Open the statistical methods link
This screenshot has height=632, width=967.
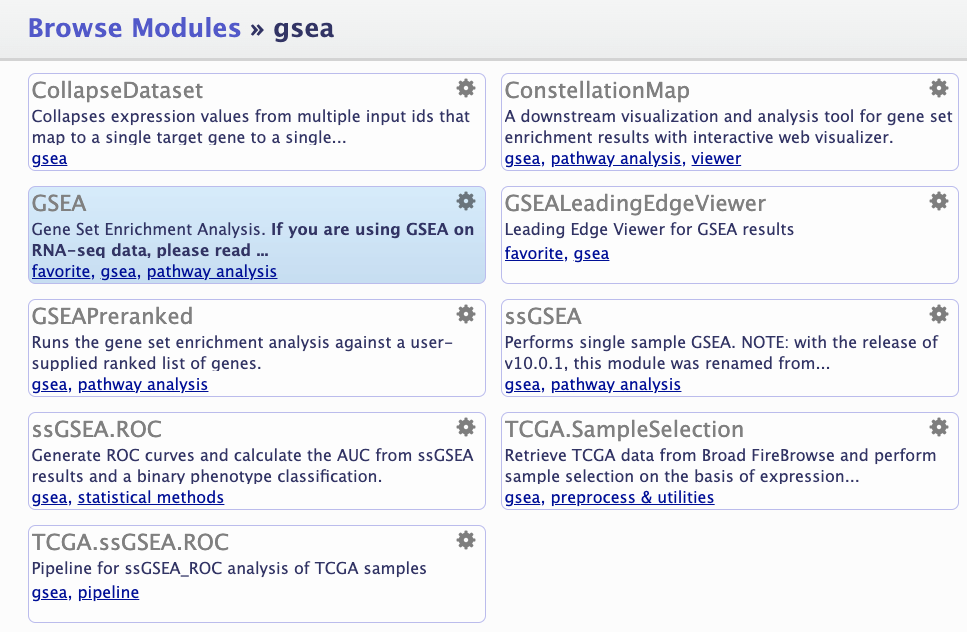click(150, 497)
